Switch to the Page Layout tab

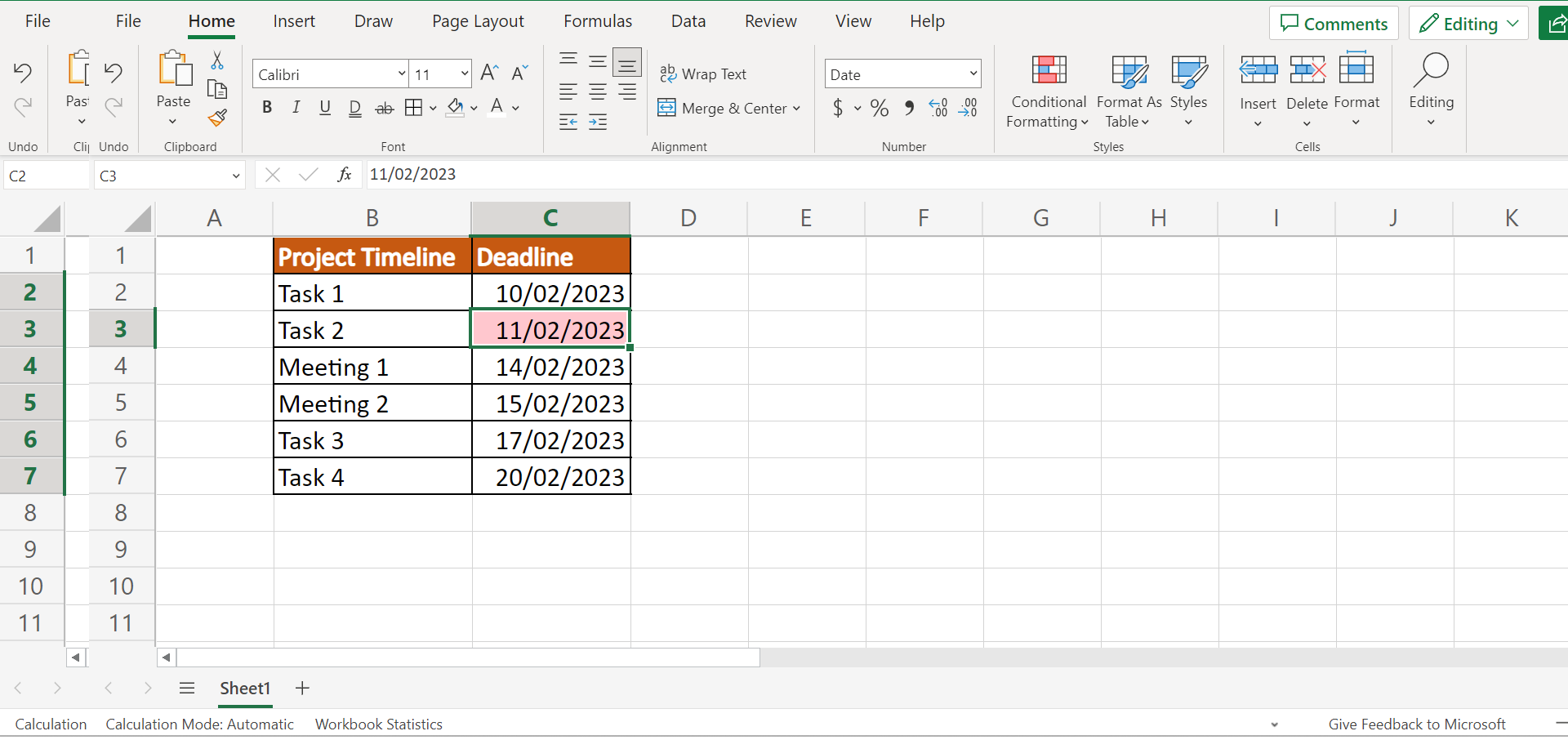(x=478, y=21)
